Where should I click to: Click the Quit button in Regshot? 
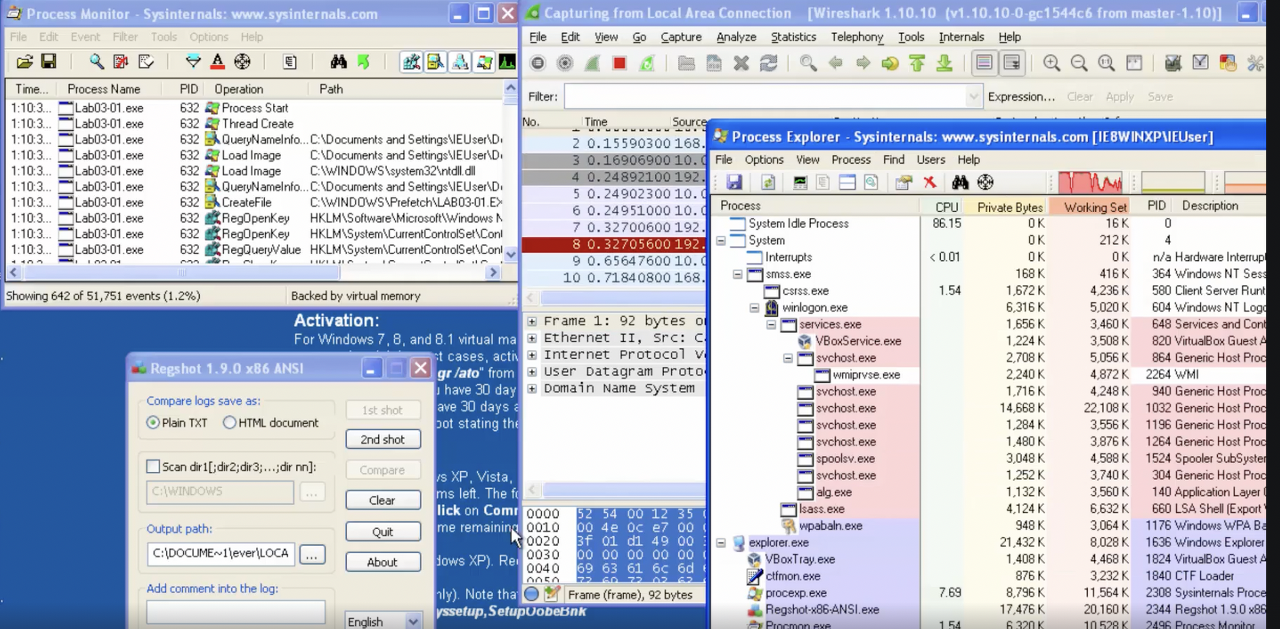pyautogui.click(x=383, y=532)
